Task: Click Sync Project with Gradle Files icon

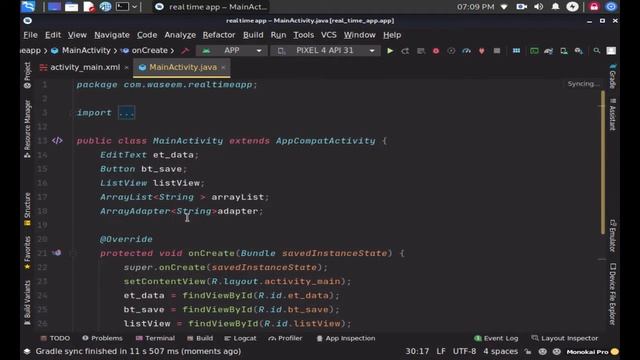Action: click(x=549, y=51)
